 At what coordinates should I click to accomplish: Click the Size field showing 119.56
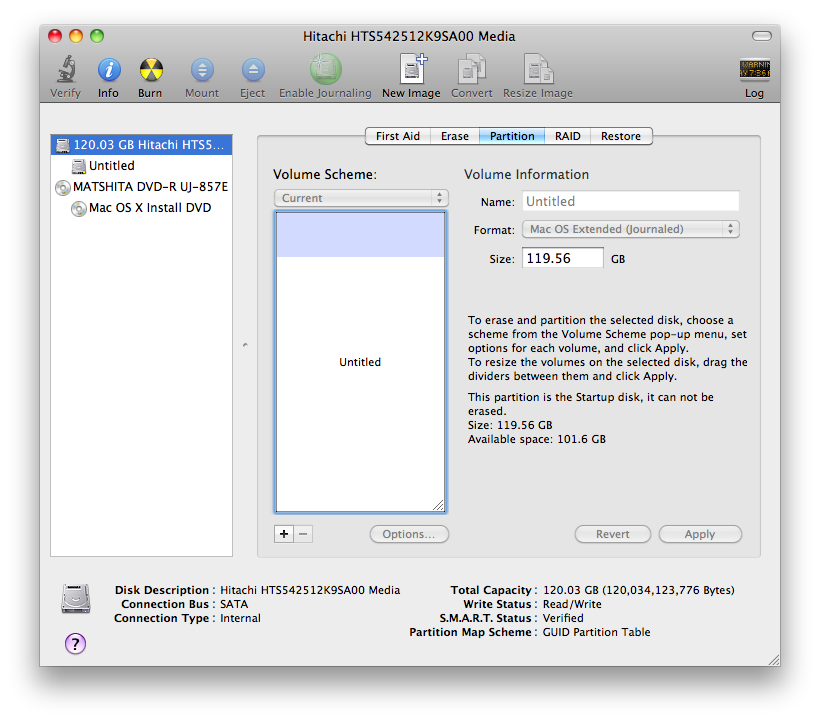point(563,258)
